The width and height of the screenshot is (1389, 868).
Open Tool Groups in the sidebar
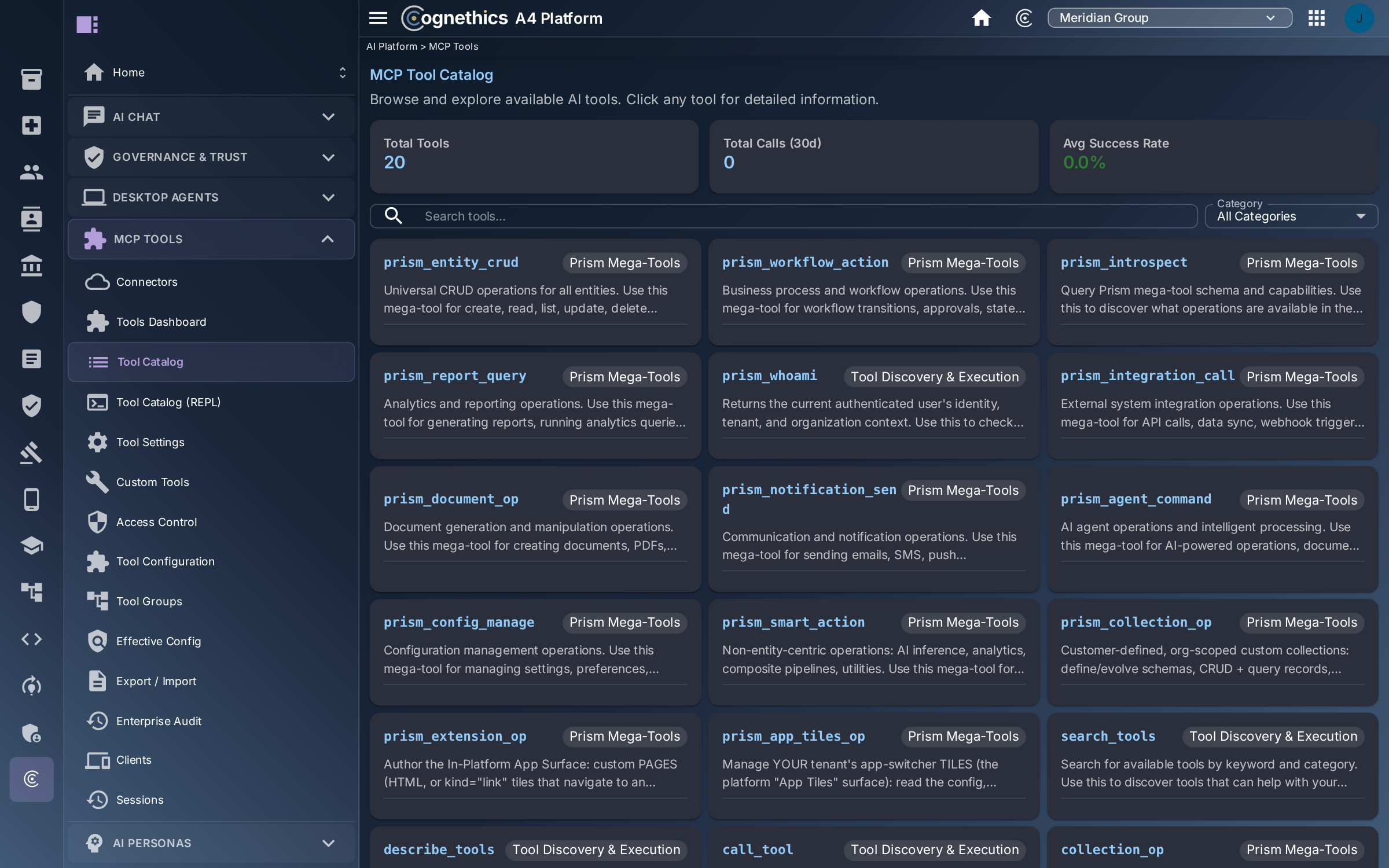click(211, 601)
